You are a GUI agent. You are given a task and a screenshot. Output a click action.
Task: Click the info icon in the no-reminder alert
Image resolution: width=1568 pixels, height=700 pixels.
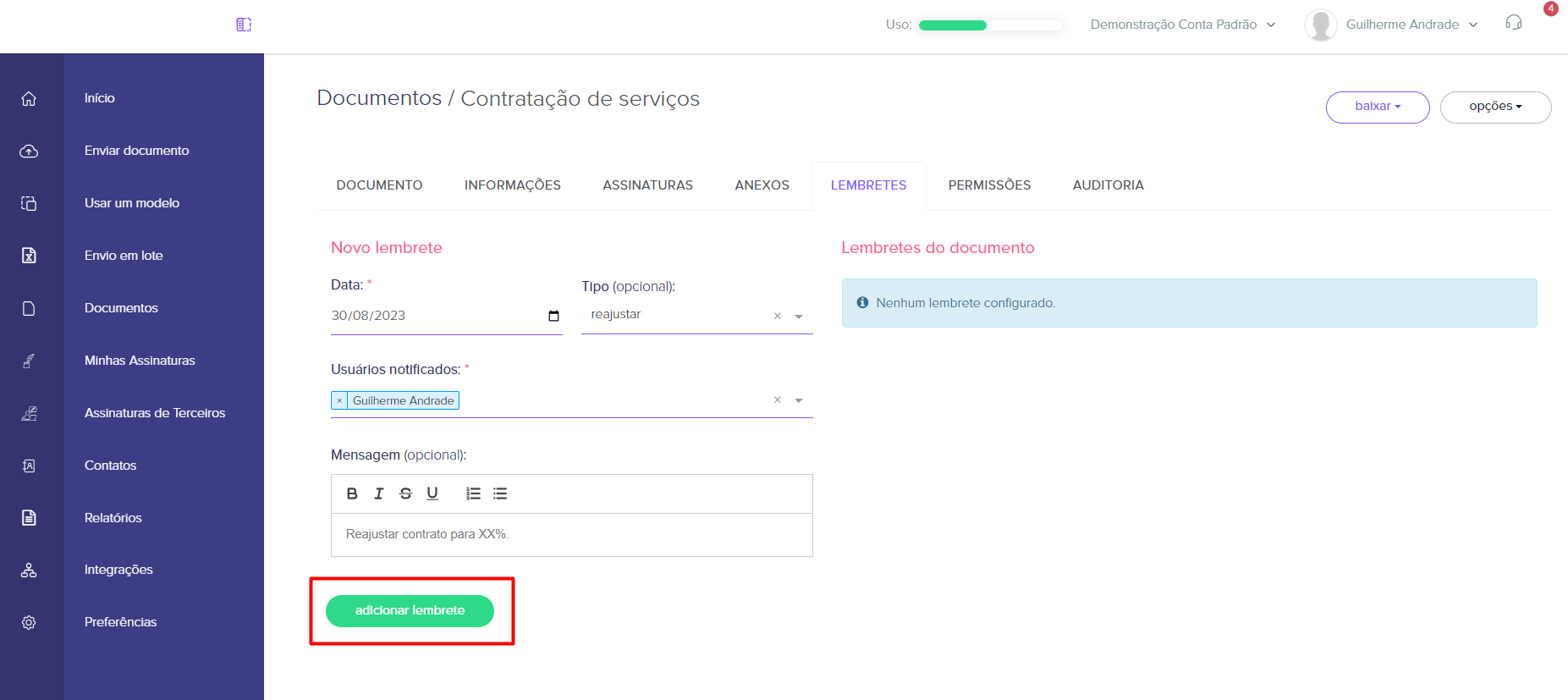pos(862,302)
